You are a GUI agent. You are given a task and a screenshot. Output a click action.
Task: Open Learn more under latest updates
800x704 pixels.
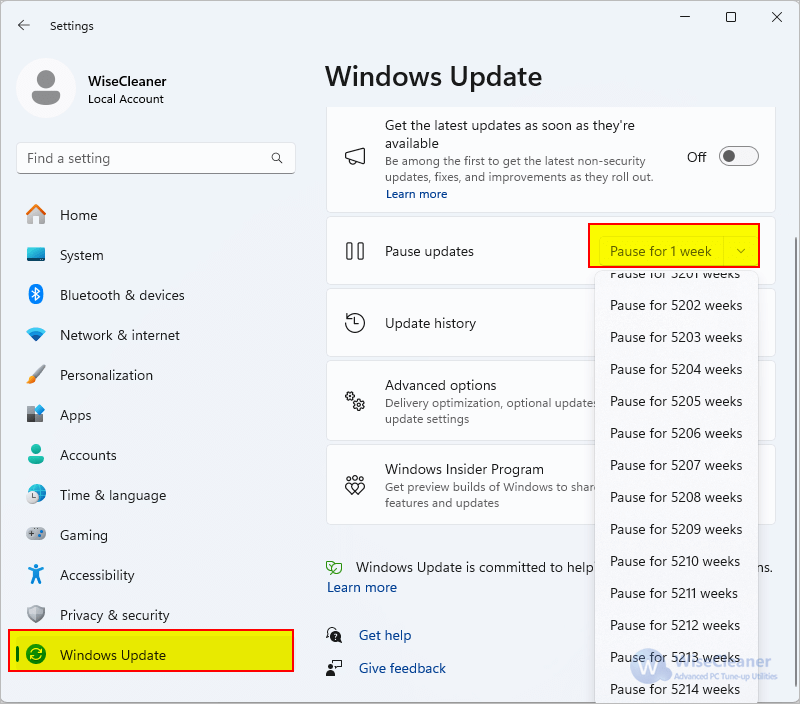(x=416, y=194)
